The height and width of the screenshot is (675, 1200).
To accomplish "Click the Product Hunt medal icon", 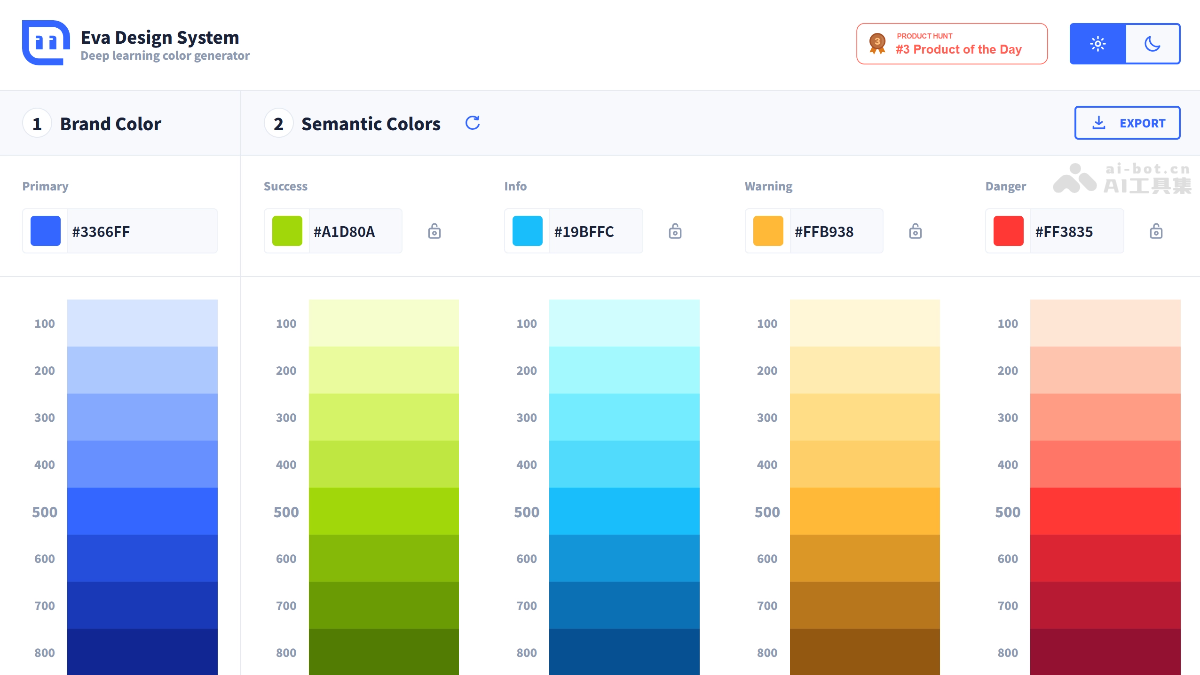I will [x=877, y=43].
